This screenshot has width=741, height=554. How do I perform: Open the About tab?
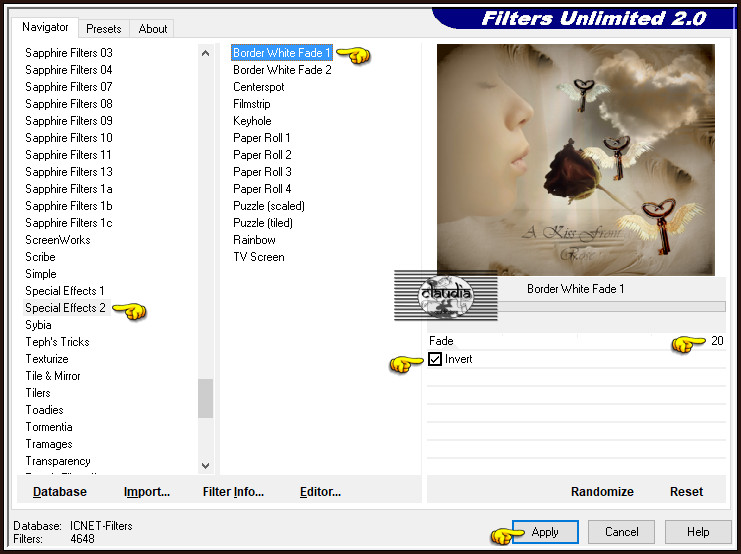pos(153,29)
